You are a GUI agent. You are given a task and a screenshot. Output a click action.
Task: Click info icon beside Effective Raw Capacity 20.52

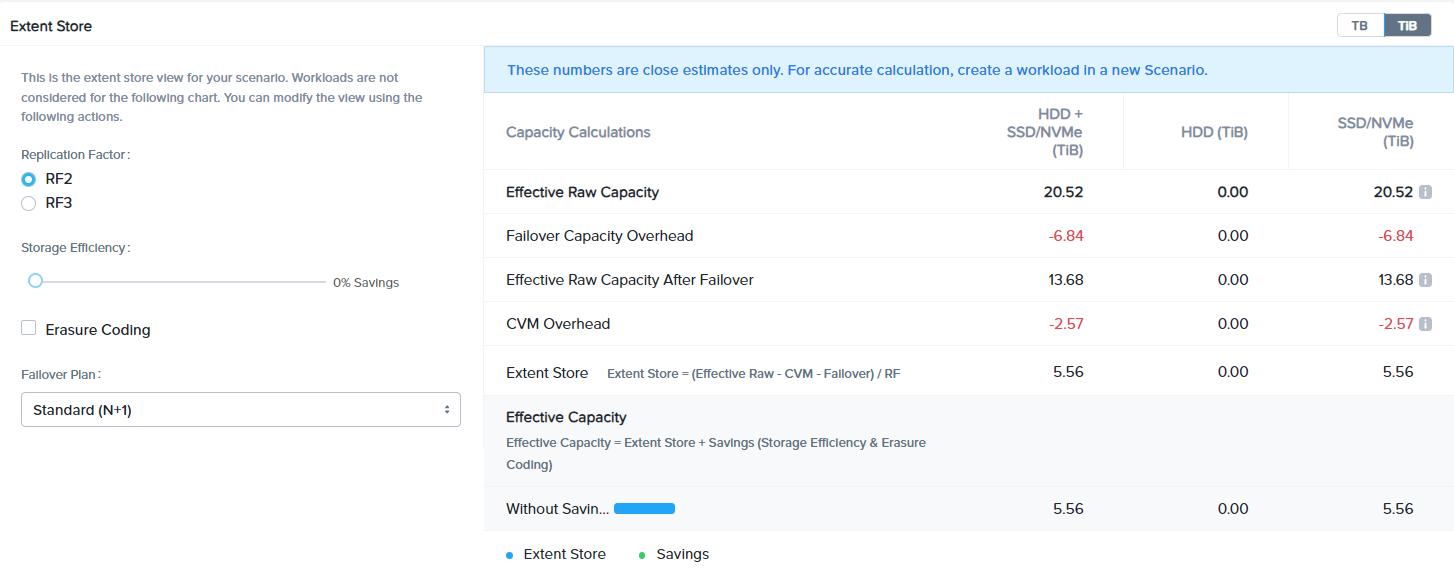pos(1425,192)
